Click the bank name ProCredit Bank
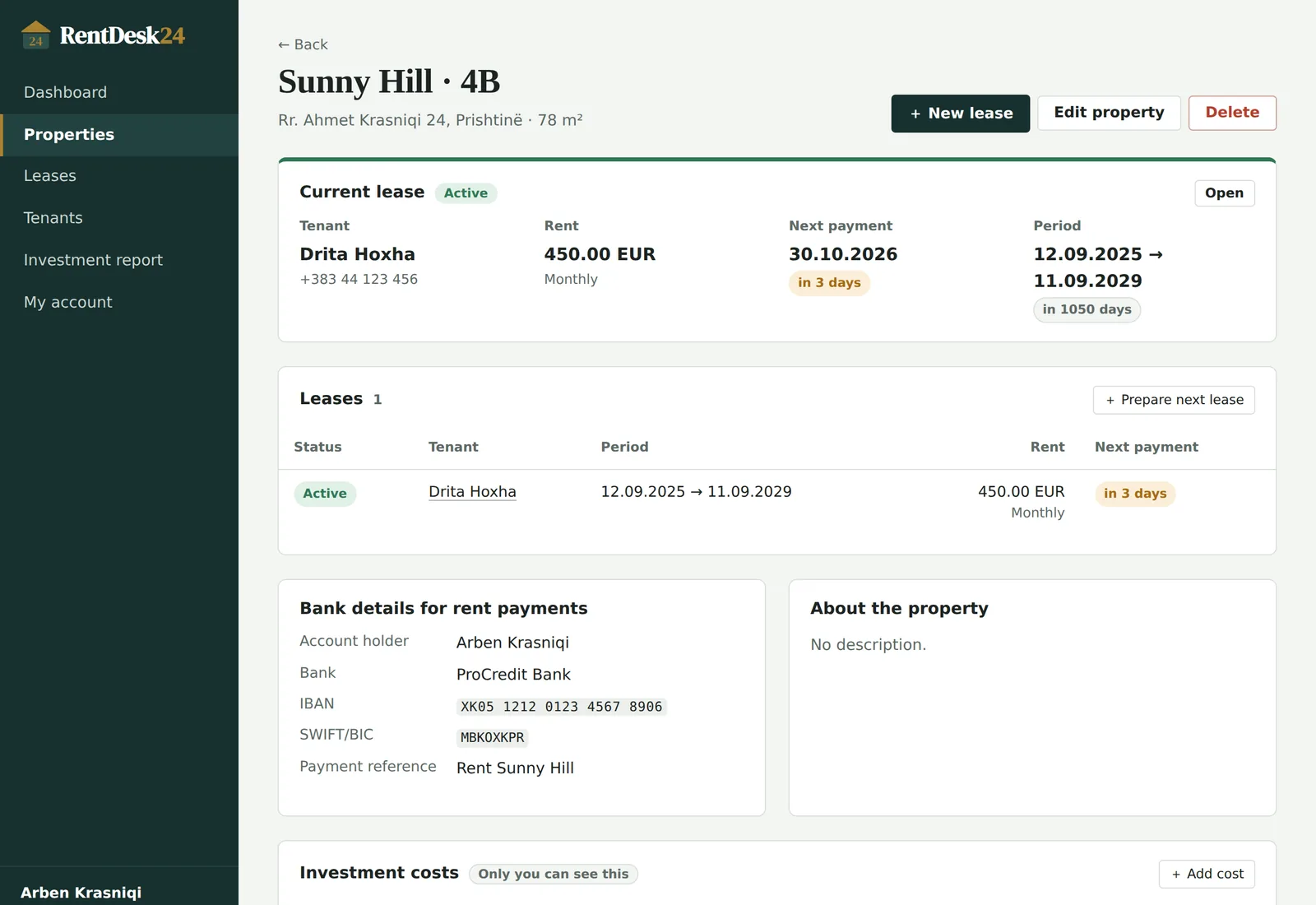Screen dimensions: 1316x905 (x=513, y=675)
